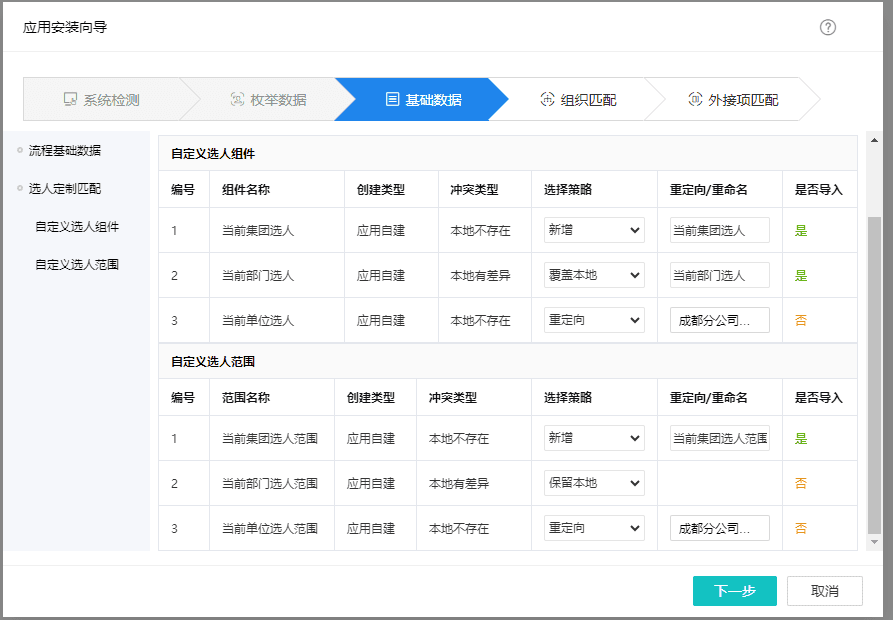Open the 组织匹配 step

pyautogui.click(x=579, y=100)
